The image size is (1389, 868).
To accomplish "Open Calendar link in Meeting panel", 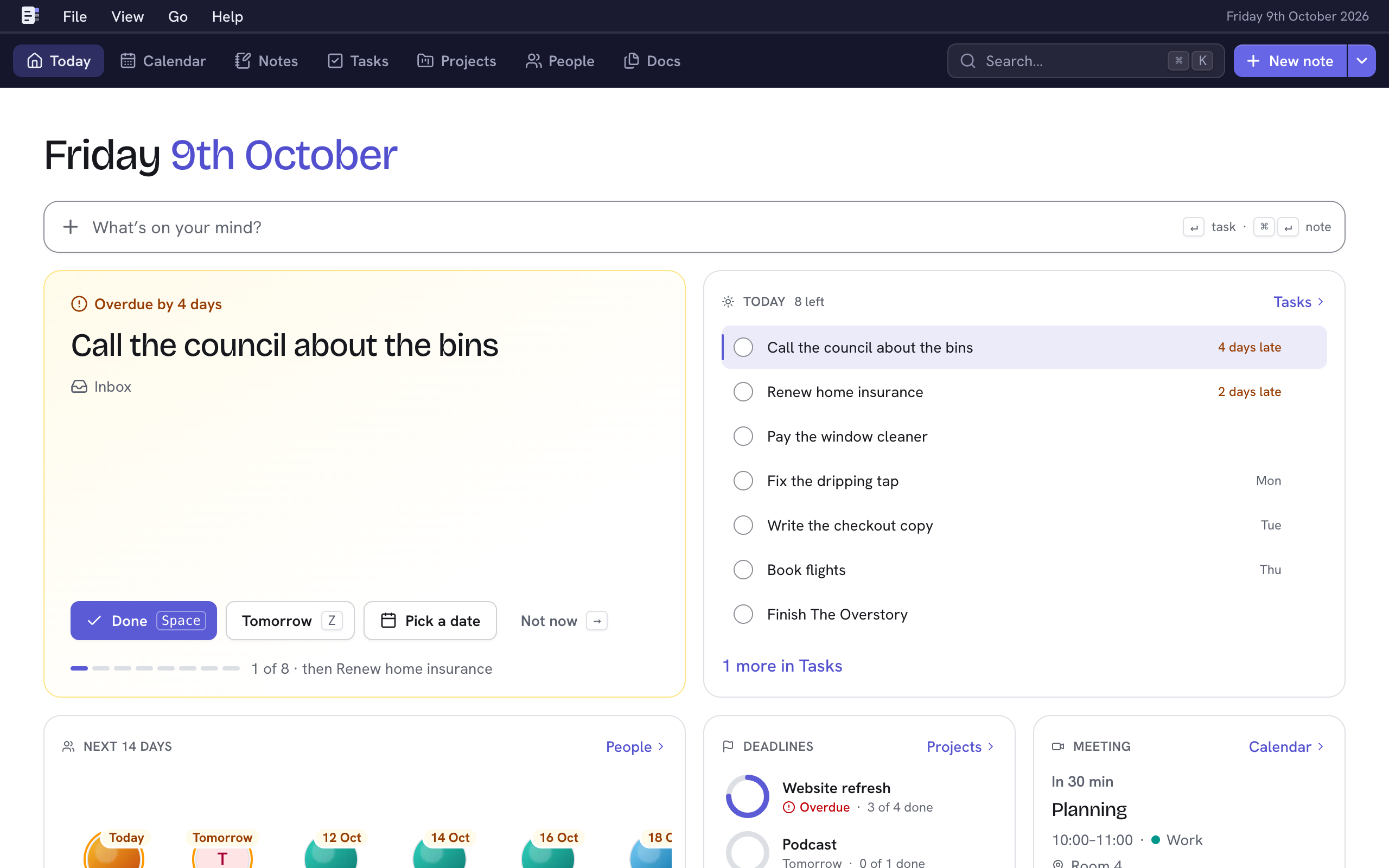I will coord(1286,747).
